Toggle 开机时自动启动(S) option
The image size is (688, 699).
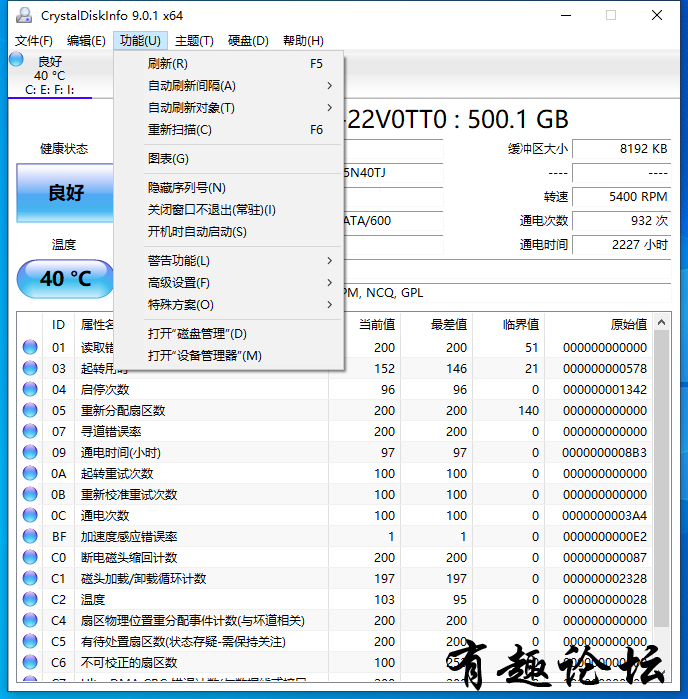[229, 232]
